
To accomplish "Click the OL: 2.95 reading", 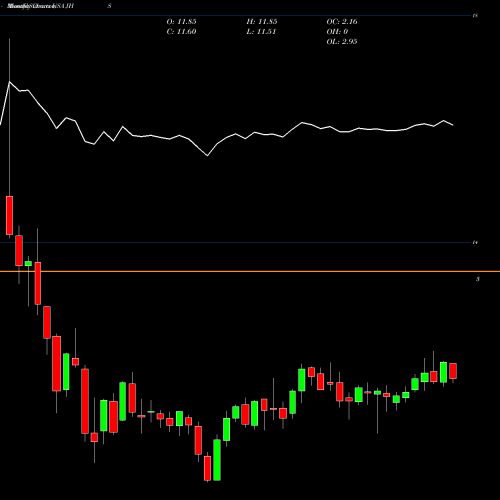I will [x=342, y=42].
